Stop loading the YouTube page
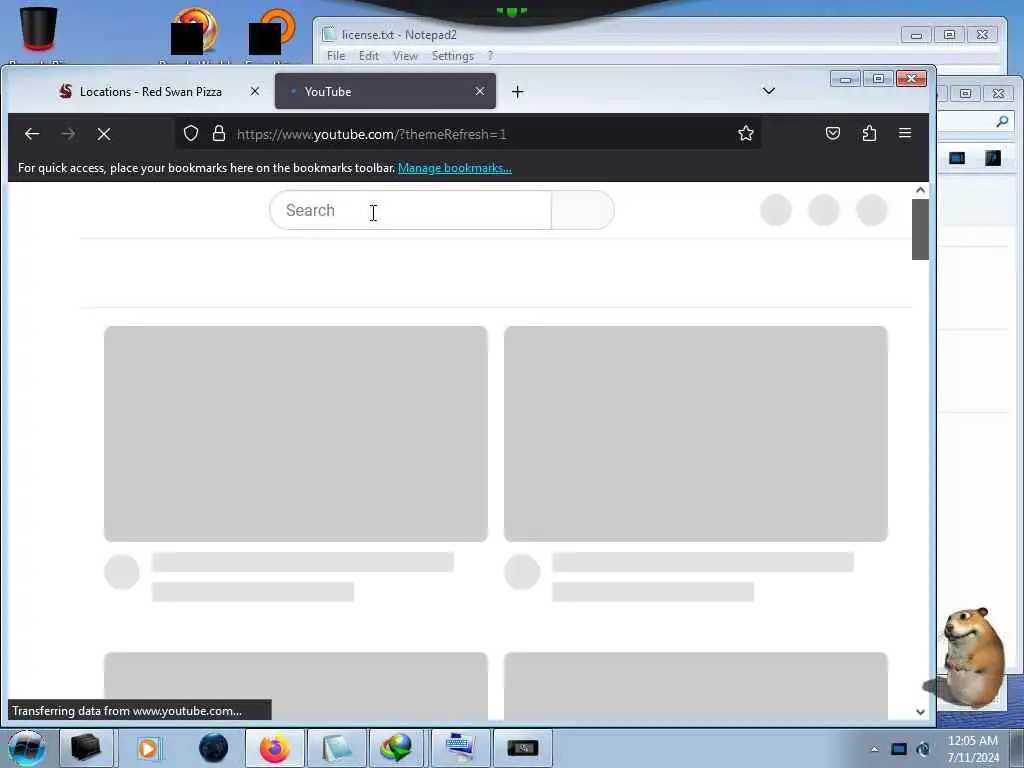 (x=104, y=134)
